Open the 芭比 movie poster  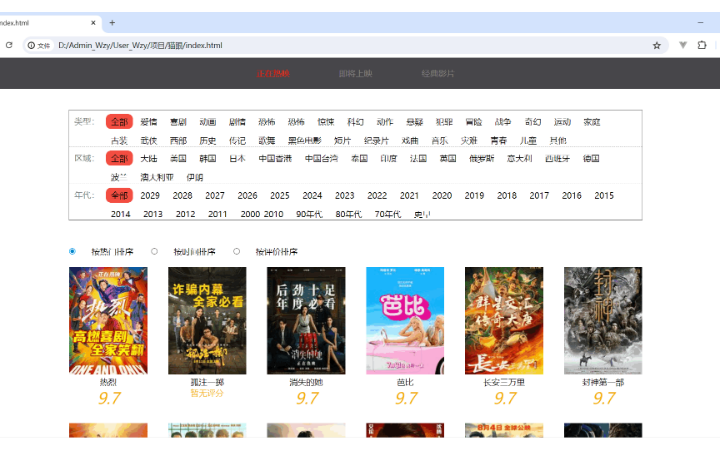tap(405, 321)
